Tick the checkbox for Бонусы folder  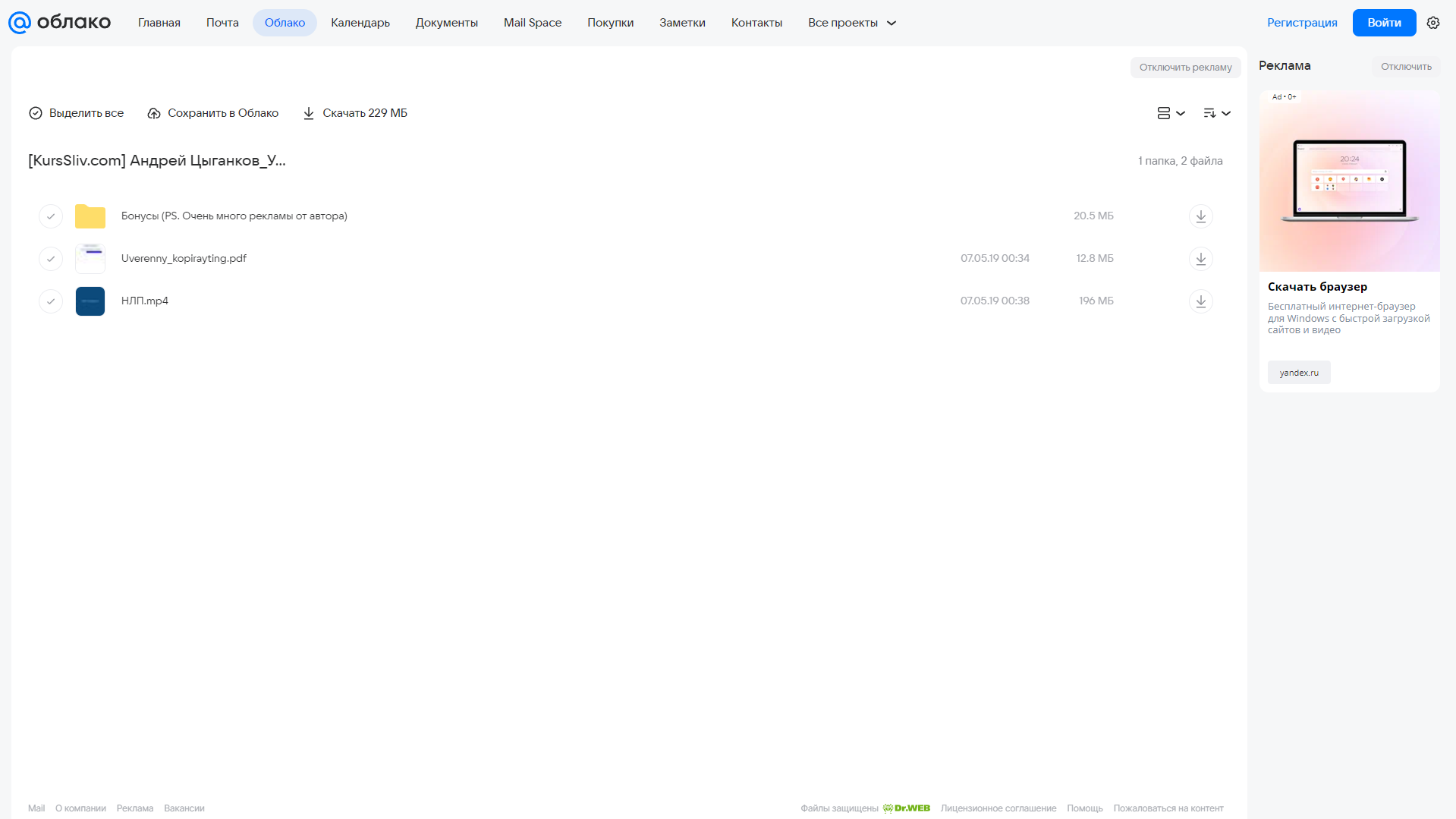51,216
